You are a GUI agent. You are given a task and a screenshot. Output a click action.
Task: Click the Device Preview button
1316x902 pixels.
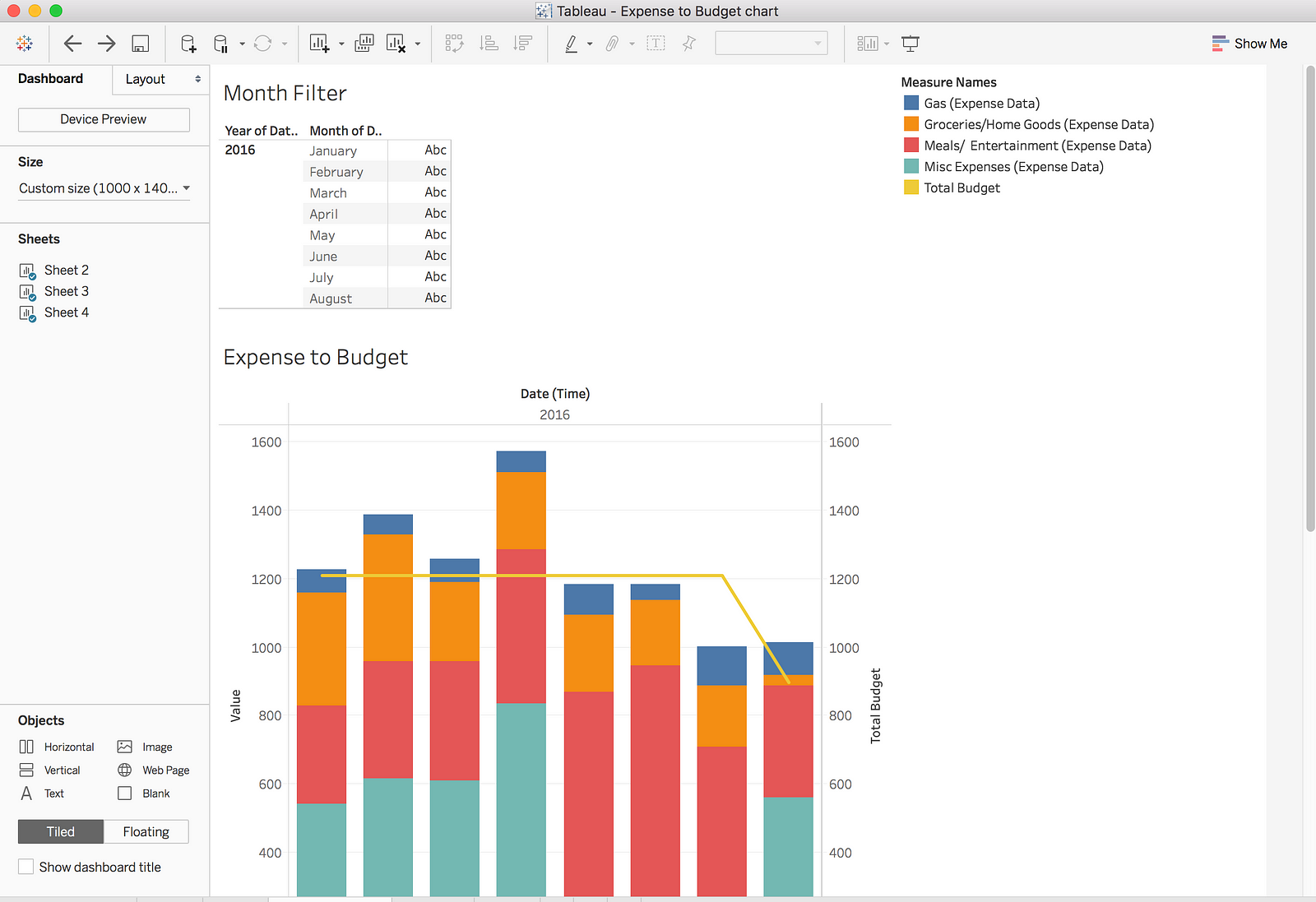click(104, 119)
